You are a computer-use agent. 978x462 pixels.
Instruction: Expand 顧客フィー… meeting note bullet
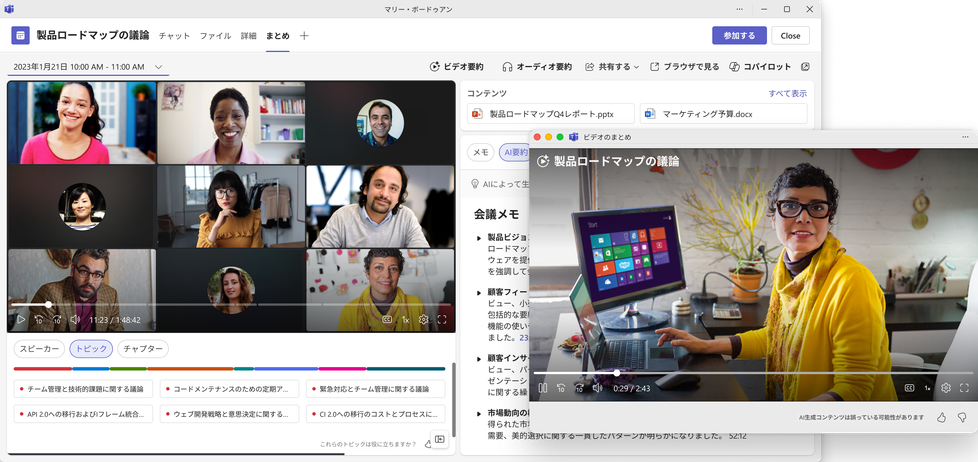(478, 292)
